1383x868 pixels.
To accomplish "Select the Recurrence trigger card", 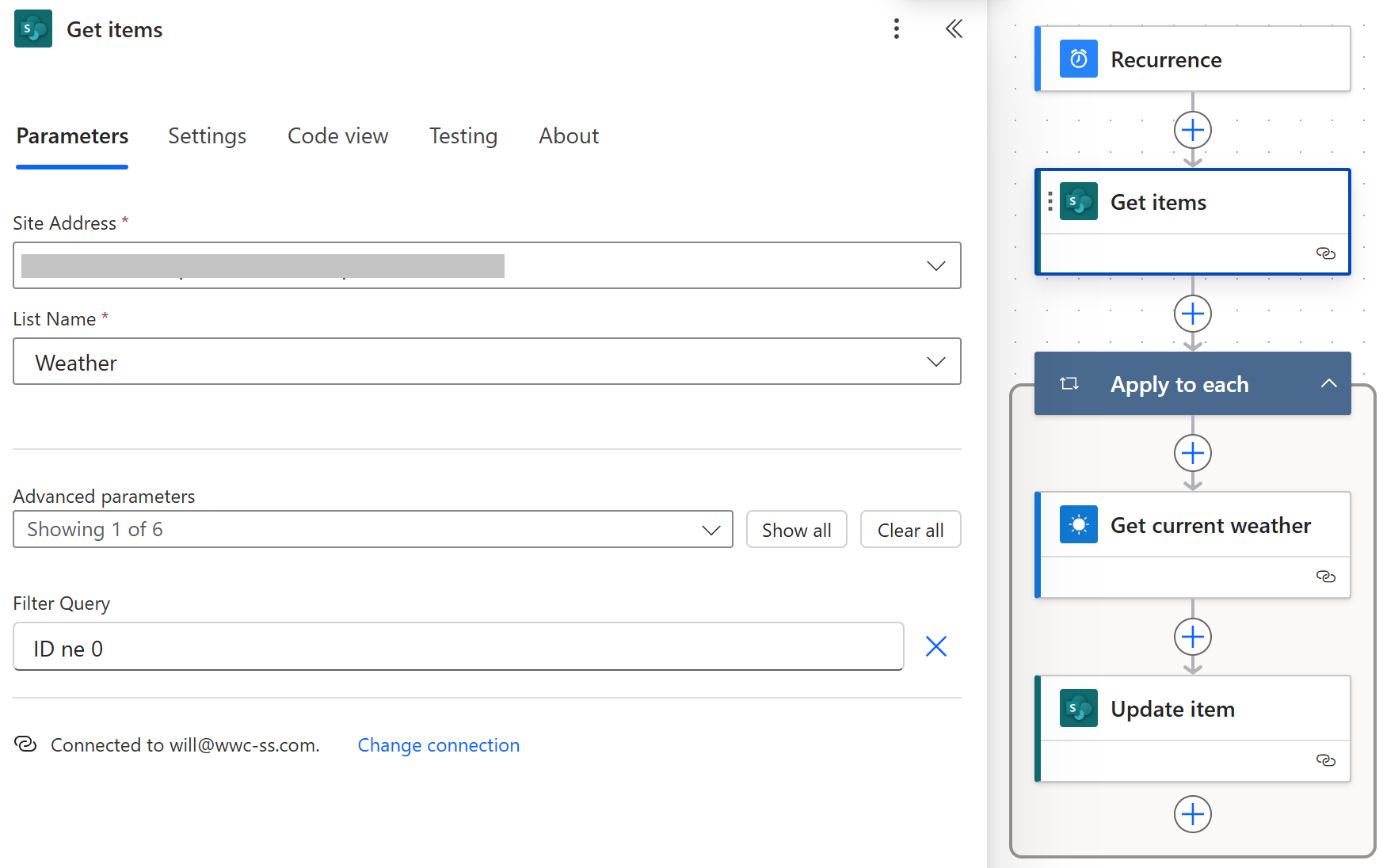I will click(1193, 59).
